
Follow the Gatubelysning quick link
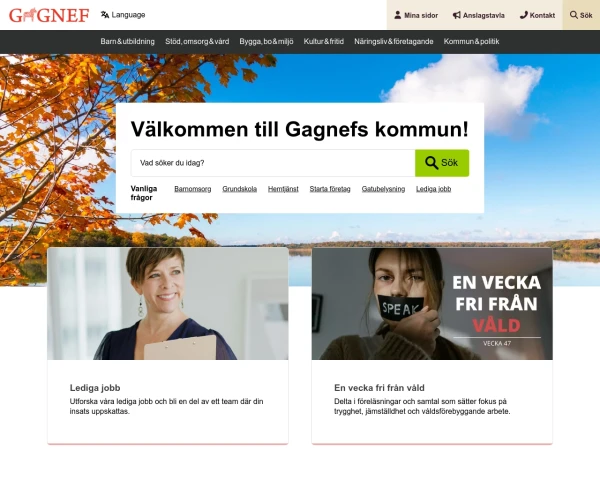click(x=383, y=189)
